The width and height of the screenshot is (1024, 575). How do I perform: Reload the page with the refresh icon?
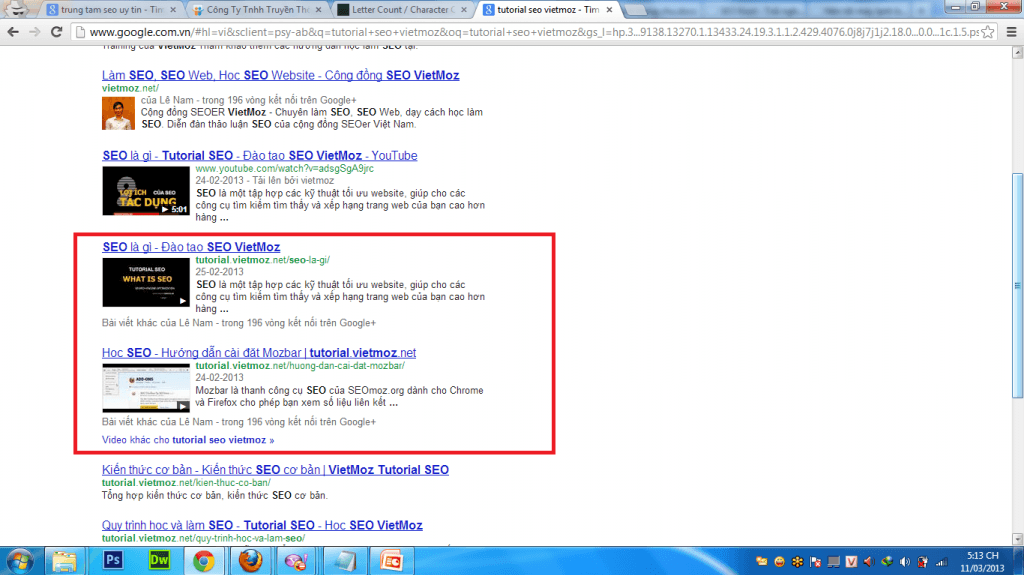(x=56, y=31)
